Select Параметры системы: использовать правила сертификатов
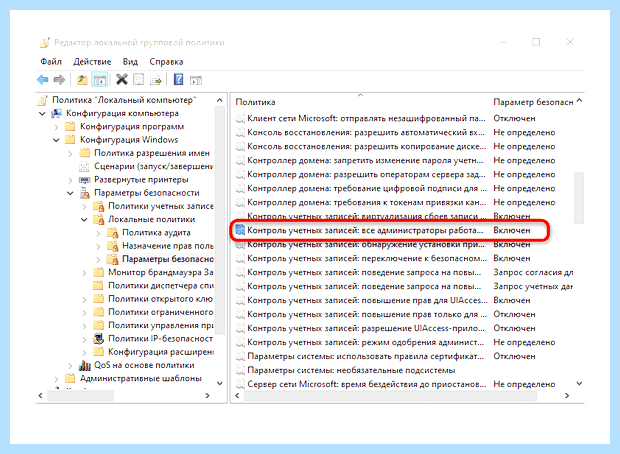The image size is (620, 454). click(x=366, y=356)
